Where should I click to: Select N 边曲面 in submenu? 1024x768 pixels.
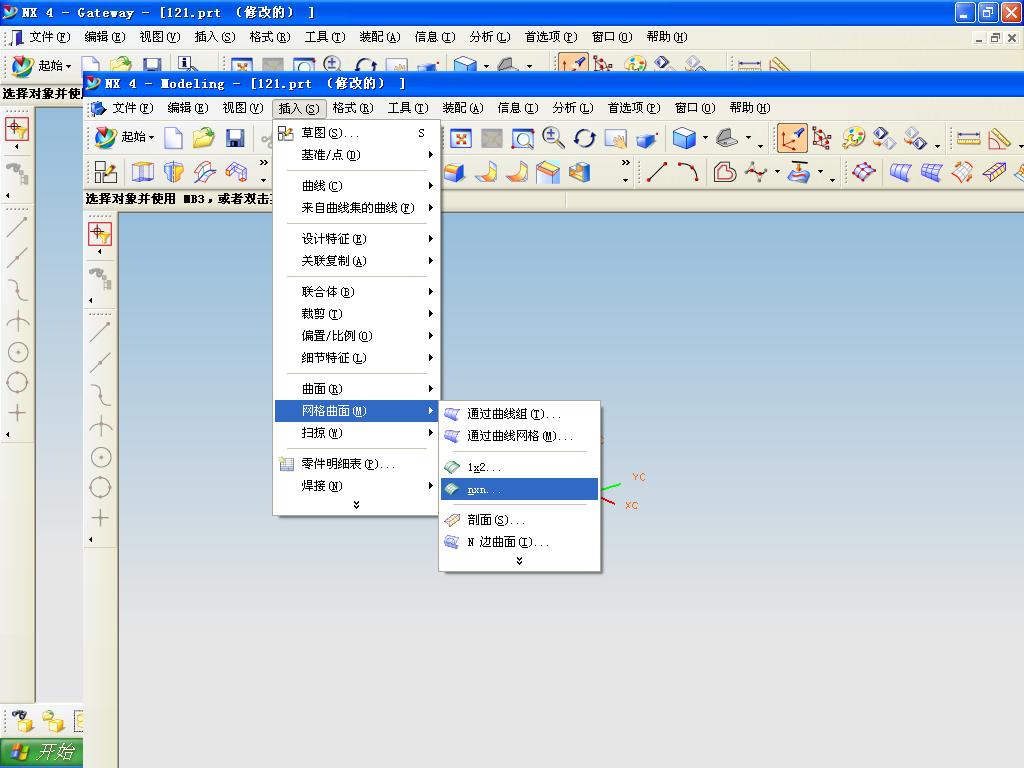(x=520, y=542)
